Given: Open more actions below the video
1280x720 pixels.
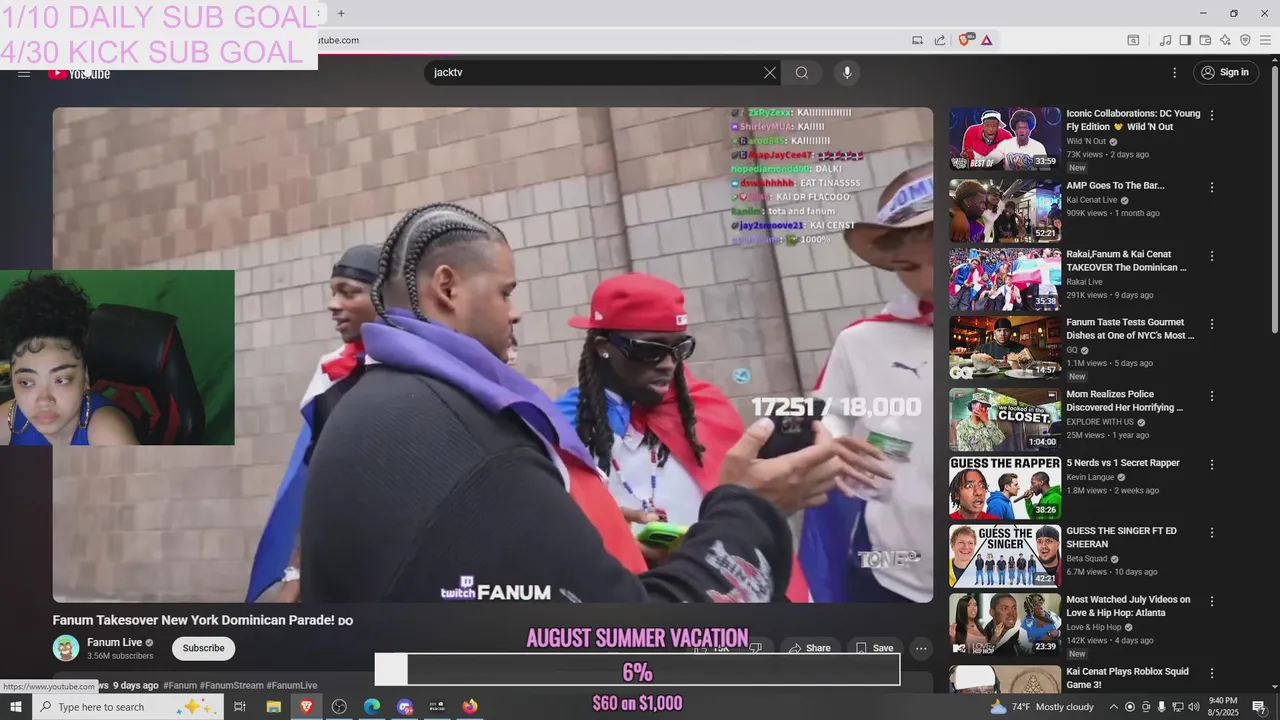Looking at the screenshot, I should [921, 648].
